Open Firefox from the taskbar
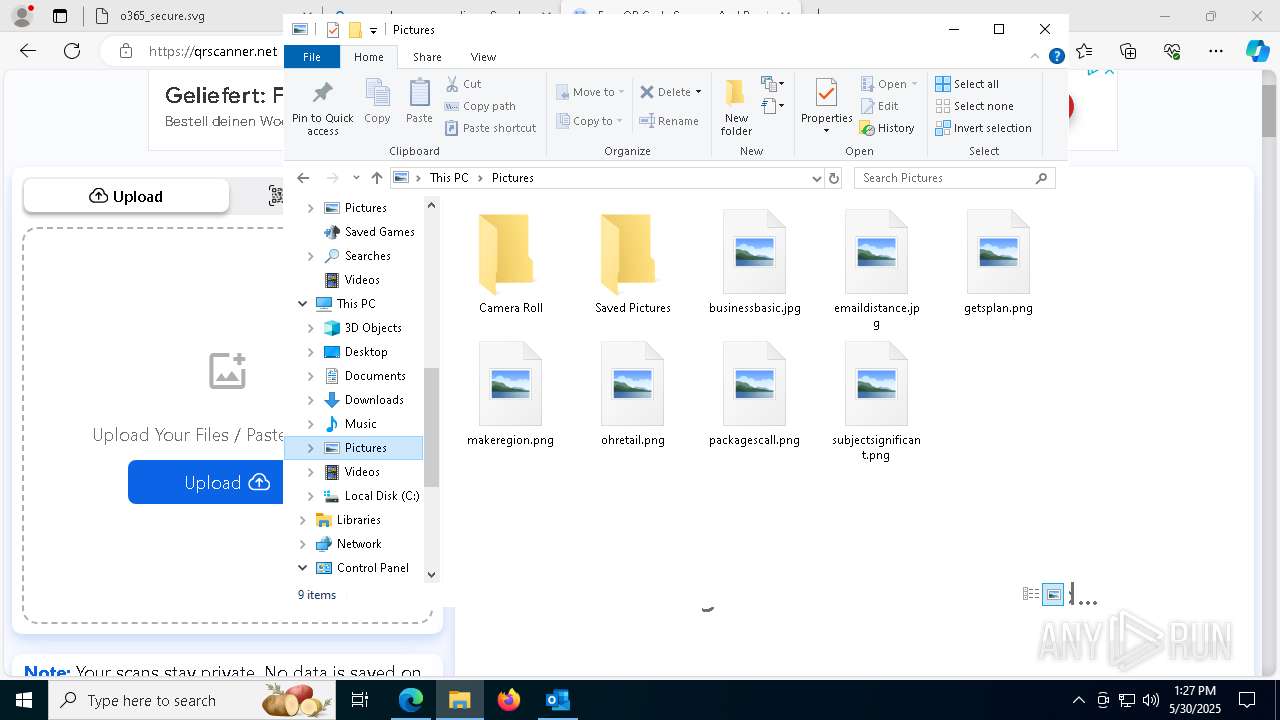This screenshot has height=720, width=1280. click(508, 700)
